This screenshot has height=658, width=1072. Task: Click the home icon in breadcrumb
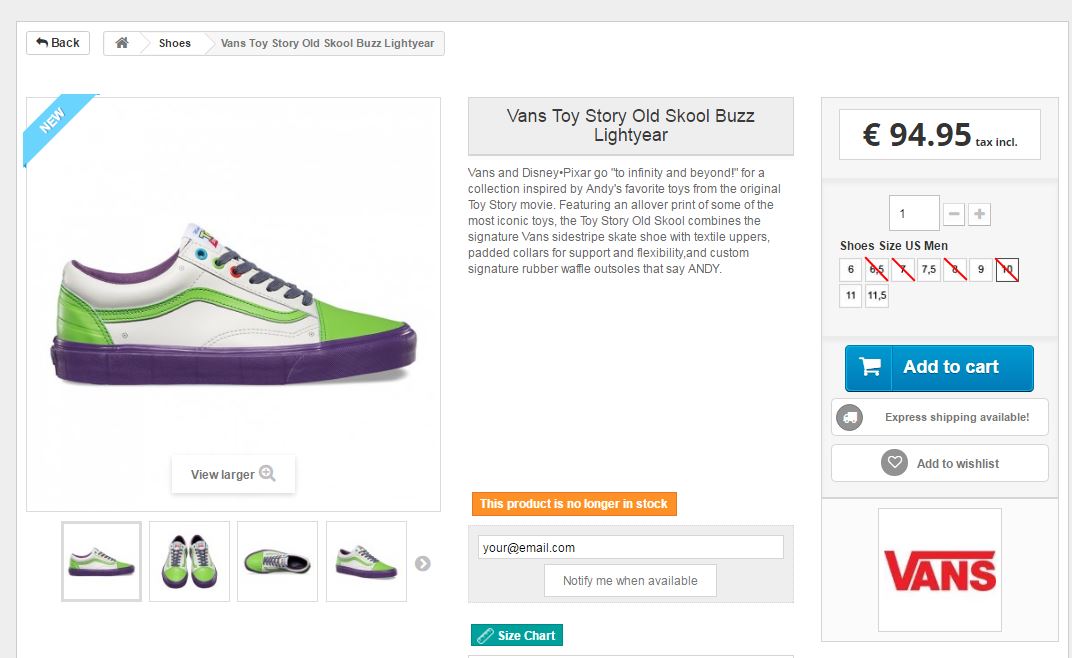coord(122,43)
